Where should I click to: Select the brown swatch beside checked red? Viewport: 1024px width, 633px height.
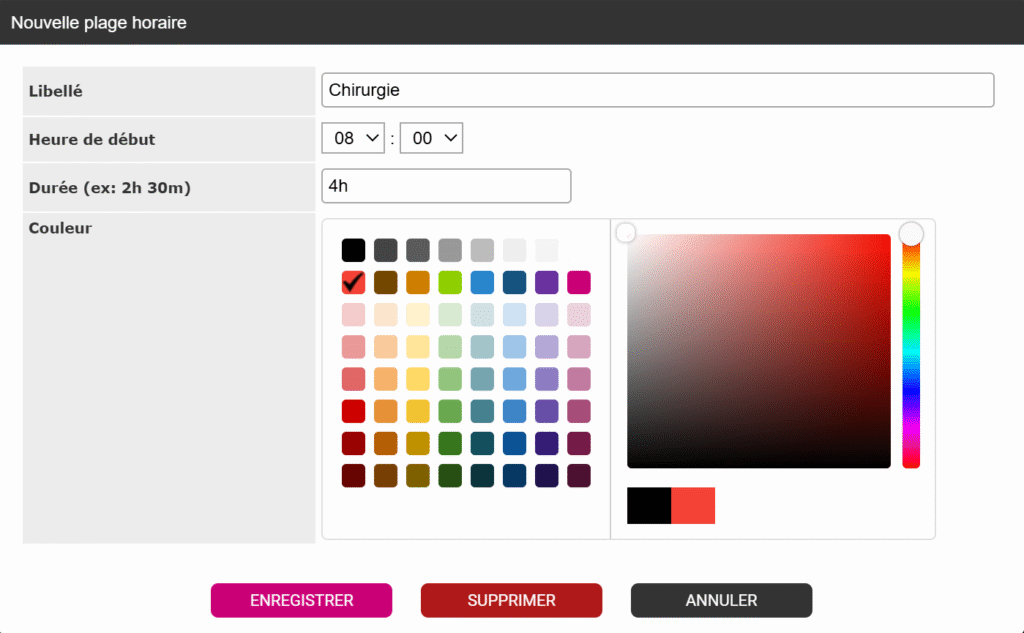pos(386,283)
